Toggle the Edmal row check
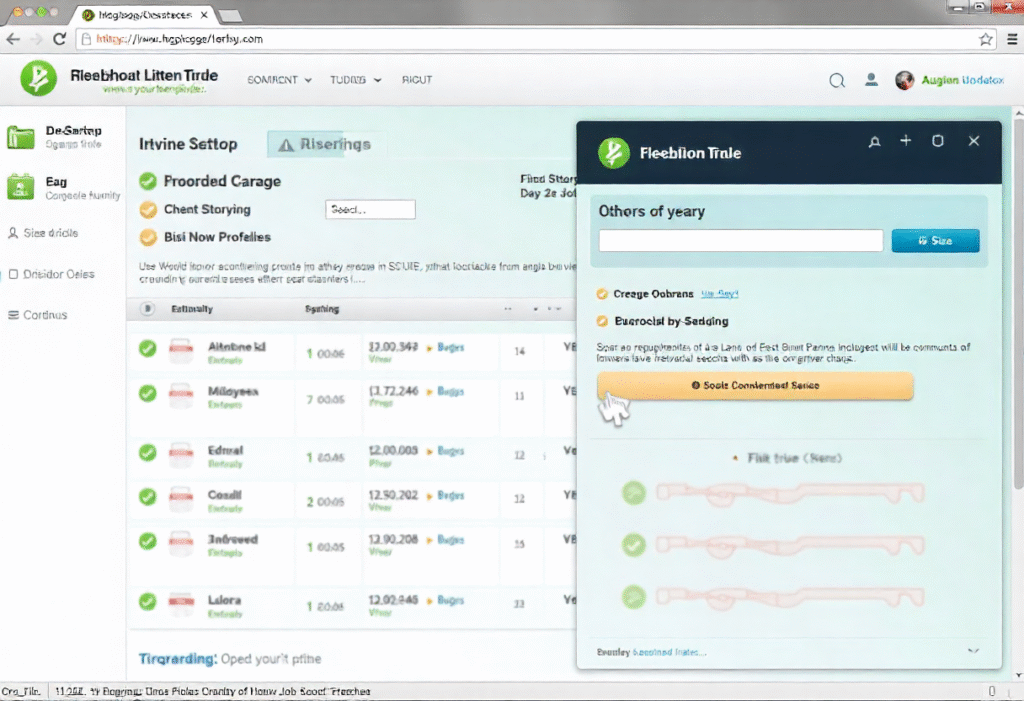The image size is (1024, 701). pyautogui.click(x=148, y=453)
